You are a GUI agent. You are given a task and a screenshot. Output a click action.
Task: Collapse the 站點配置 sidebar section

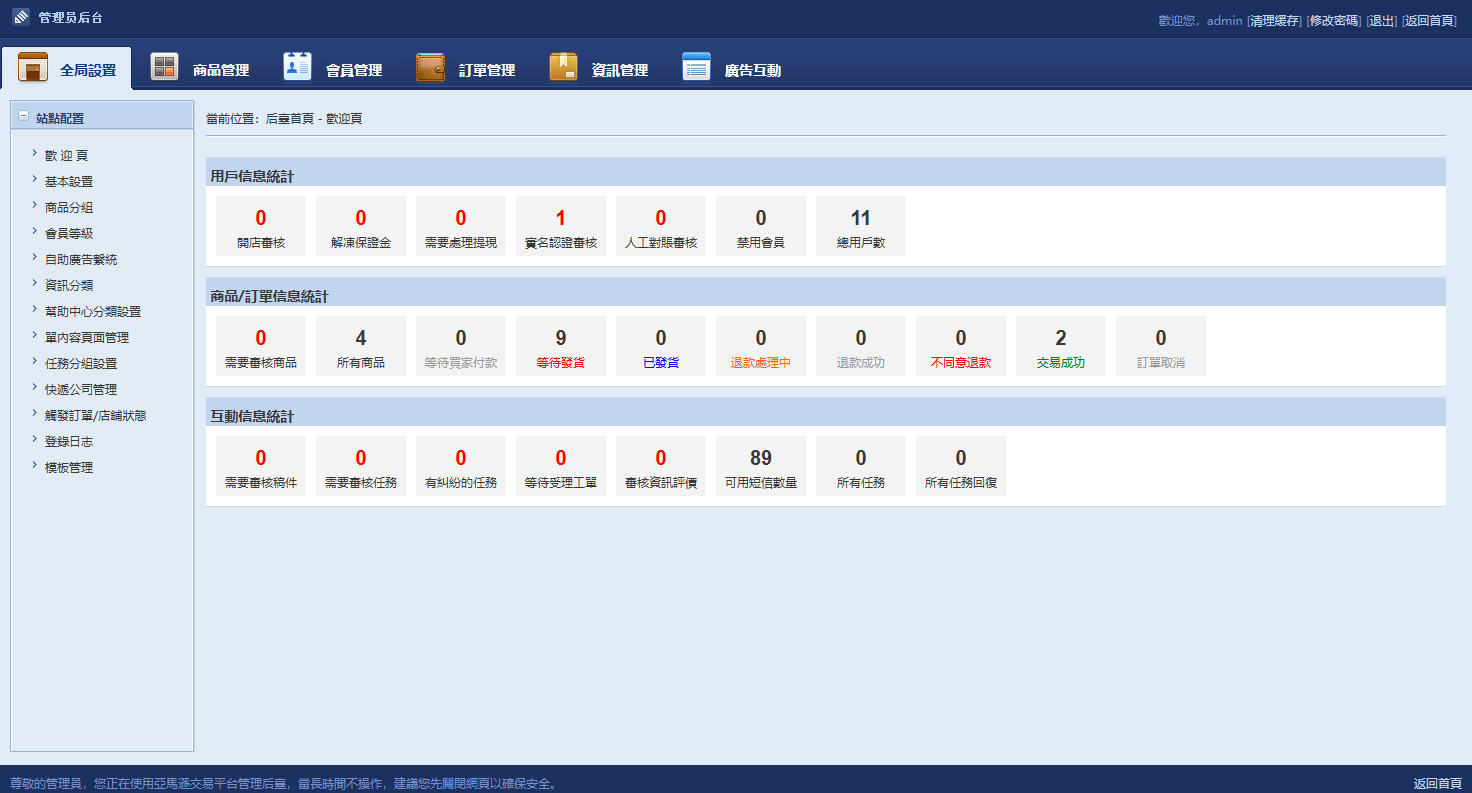[x=24, y=116]
